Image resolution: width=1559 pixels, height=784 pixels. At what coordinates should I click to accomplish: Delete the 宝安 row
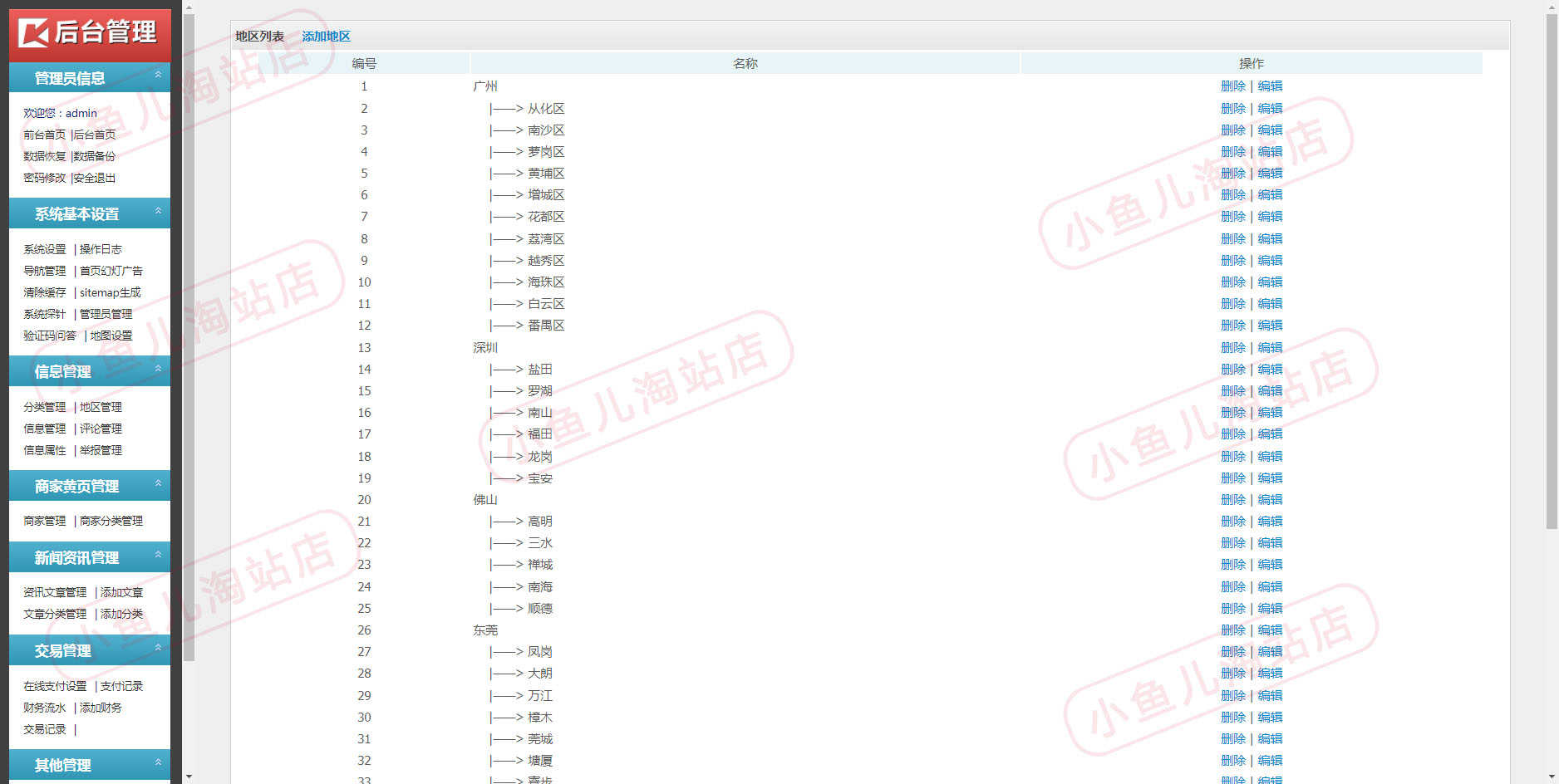pyautogui.click(x=1233, y=478)
